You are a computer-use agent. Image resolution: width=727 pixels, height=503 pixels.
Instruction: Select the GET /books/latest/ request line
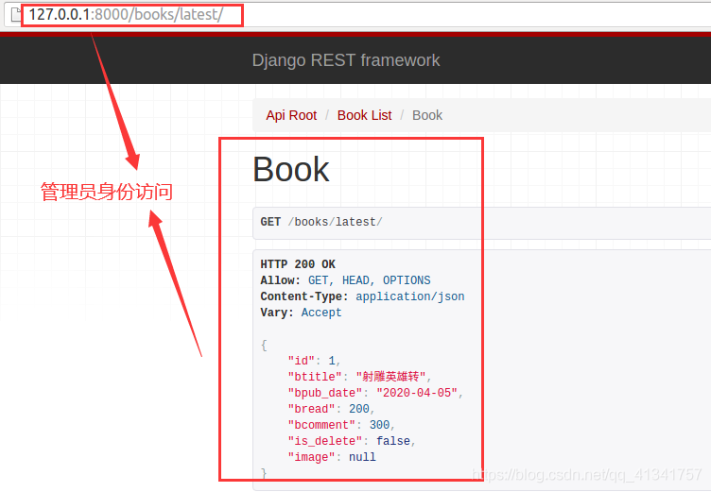pos(321,222)
